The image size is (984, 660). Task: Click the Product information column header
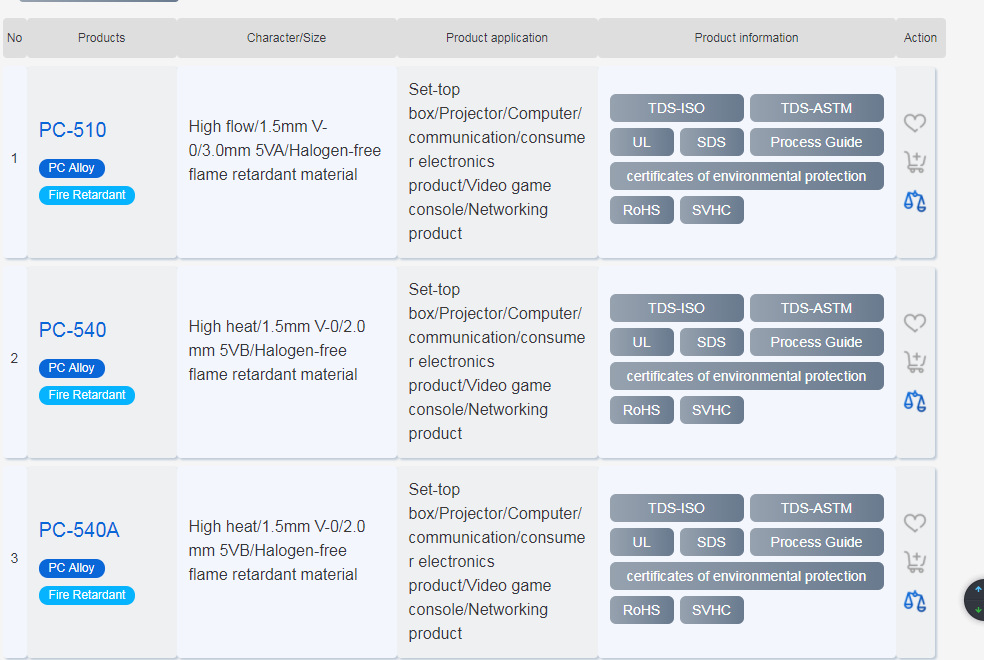(x=746, y=38)
